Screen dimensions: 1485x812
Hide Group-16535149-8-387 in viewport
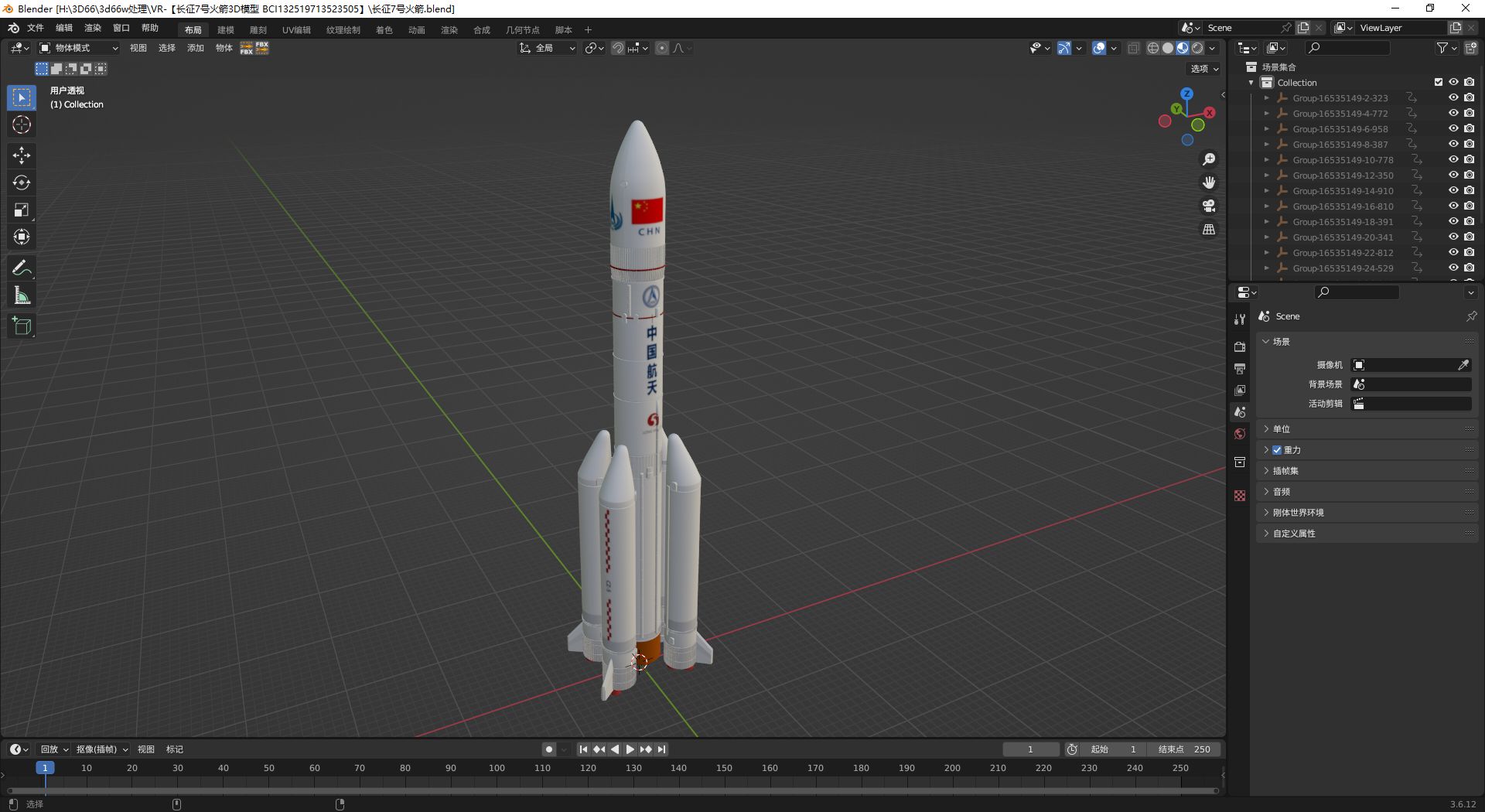click(1453, 145)
